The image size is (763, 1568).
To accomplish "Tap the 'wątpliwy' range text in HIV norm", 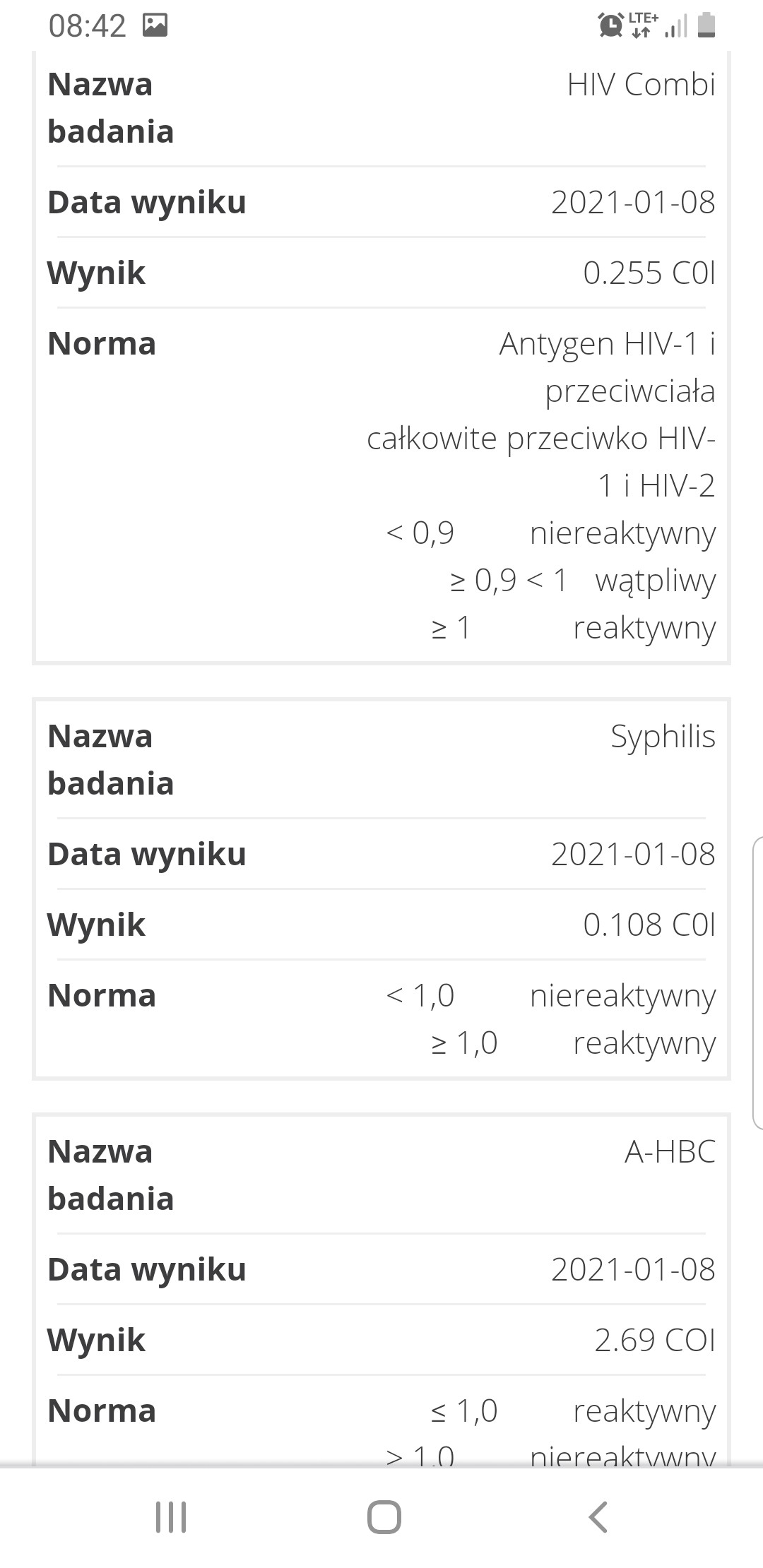I will coord(655,581).
